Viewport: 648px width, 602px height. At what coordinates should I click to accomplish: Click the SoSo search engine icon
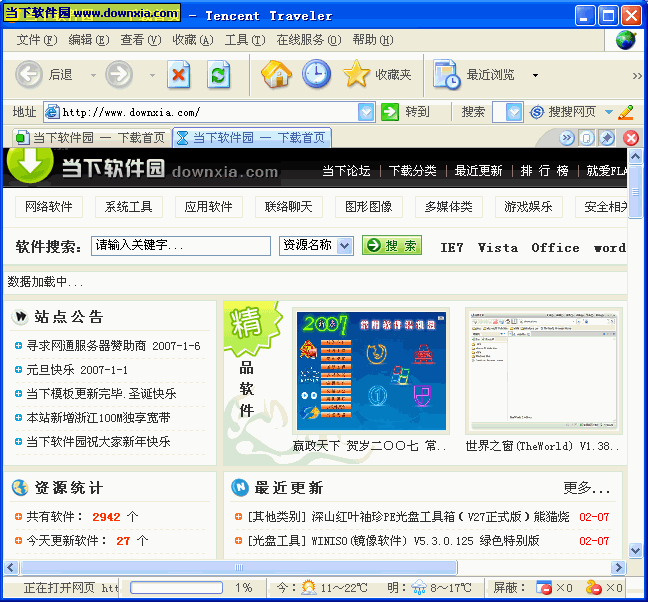pos(536,112)
